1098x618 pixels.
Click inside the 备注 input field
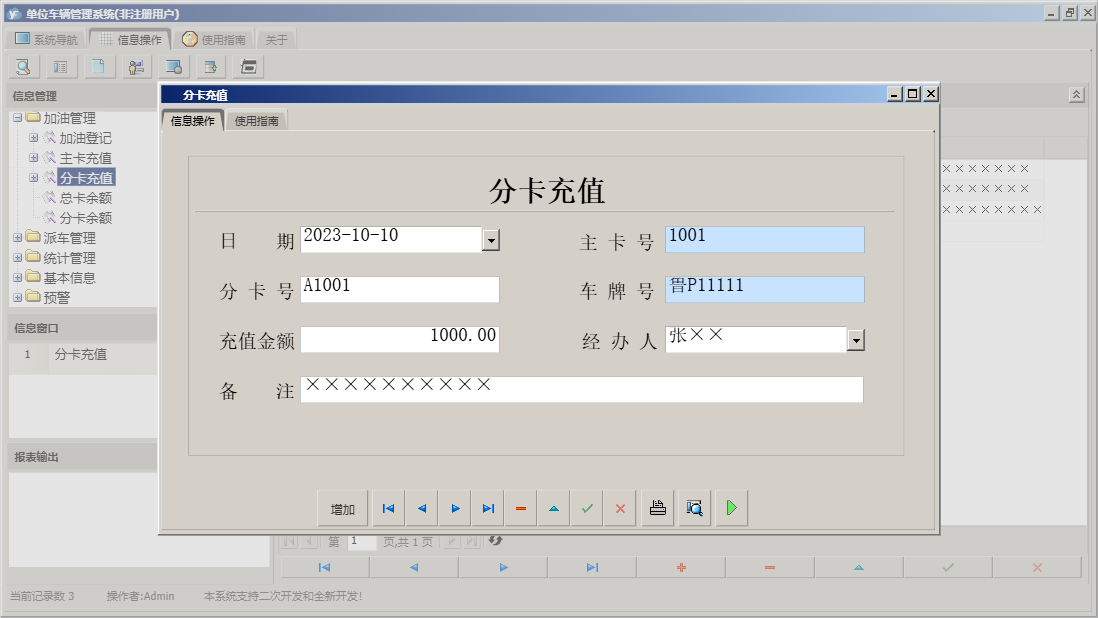click(x=580, y=389)
